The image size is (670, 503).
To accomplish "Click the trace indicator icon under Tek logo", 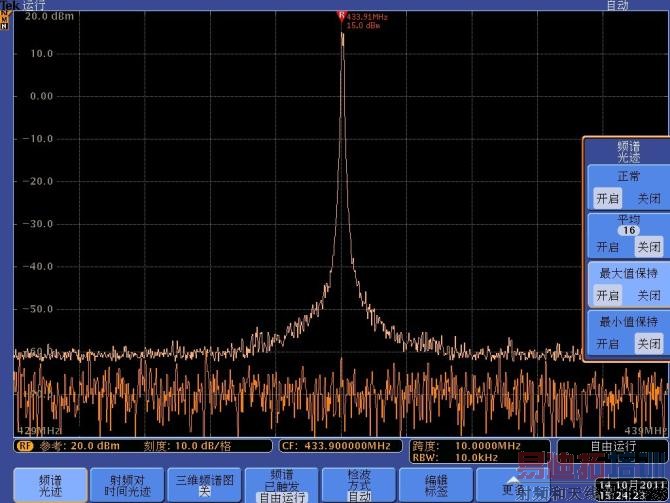I will click(4, 19).
